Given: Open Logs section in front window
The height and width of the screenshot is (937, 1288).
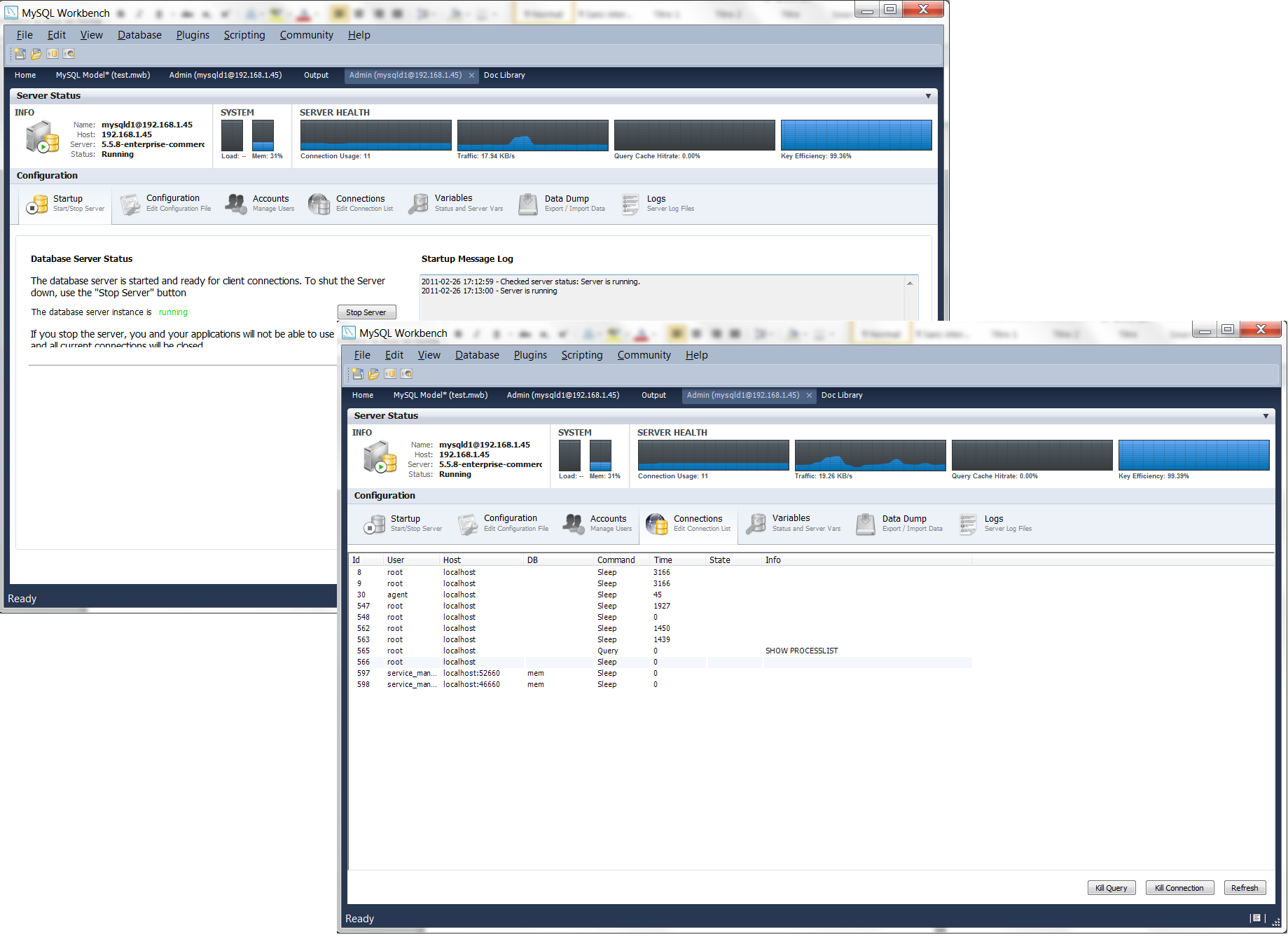Looking at the screenshot, I should [996, 524].
